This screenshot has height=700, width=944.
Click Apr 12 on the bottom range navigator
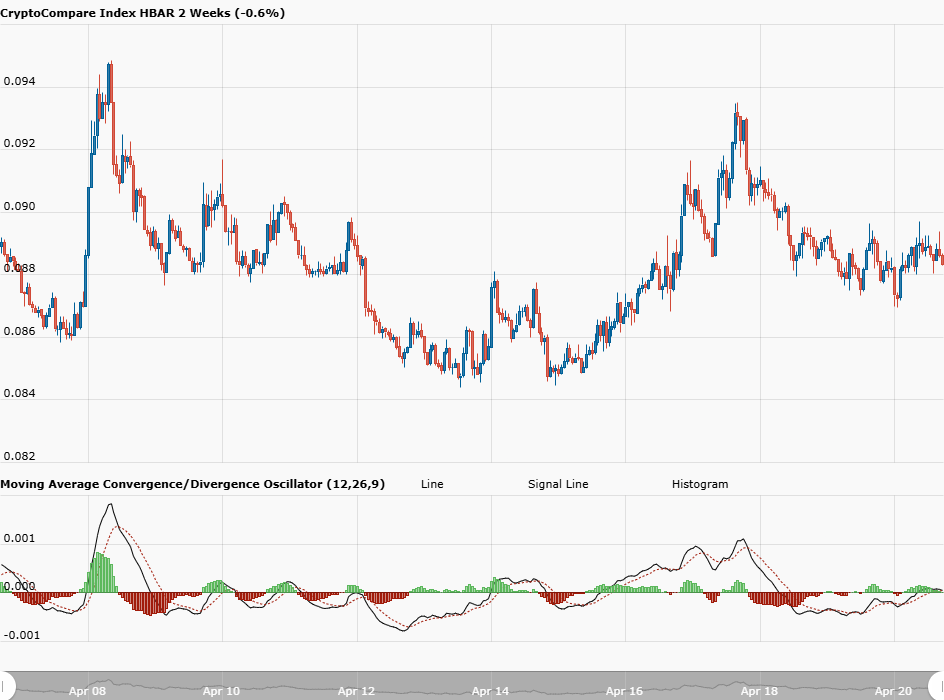coord(356,690)
